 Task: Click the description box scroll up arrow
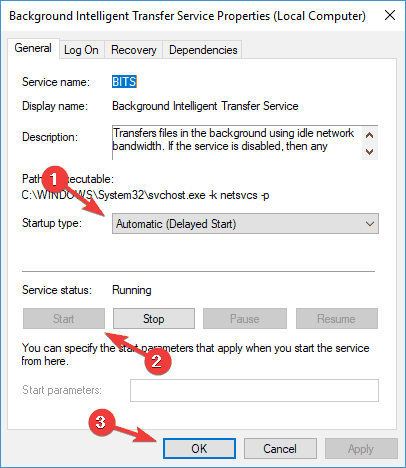[369, 135]
